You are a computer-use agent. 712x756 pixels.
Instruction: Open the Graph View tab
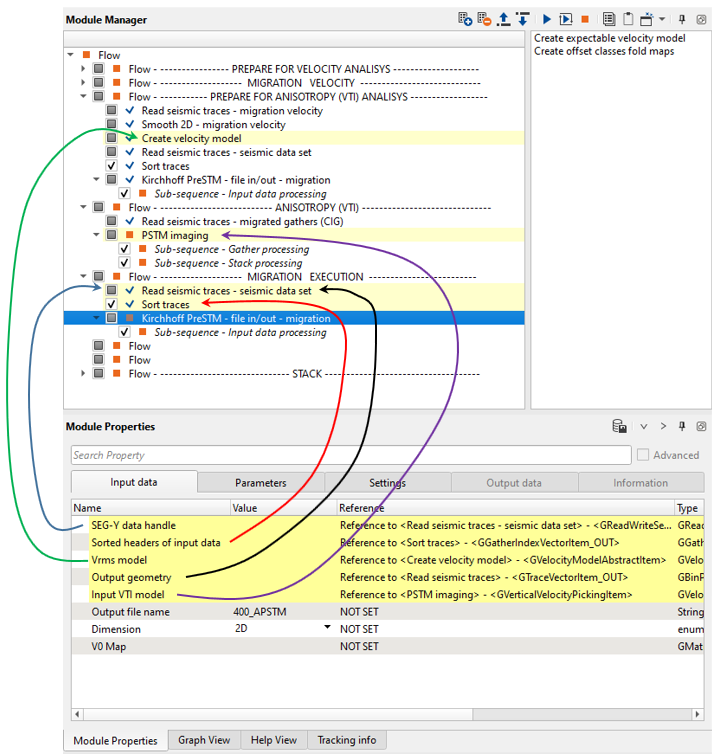click(x=204, y=740)
